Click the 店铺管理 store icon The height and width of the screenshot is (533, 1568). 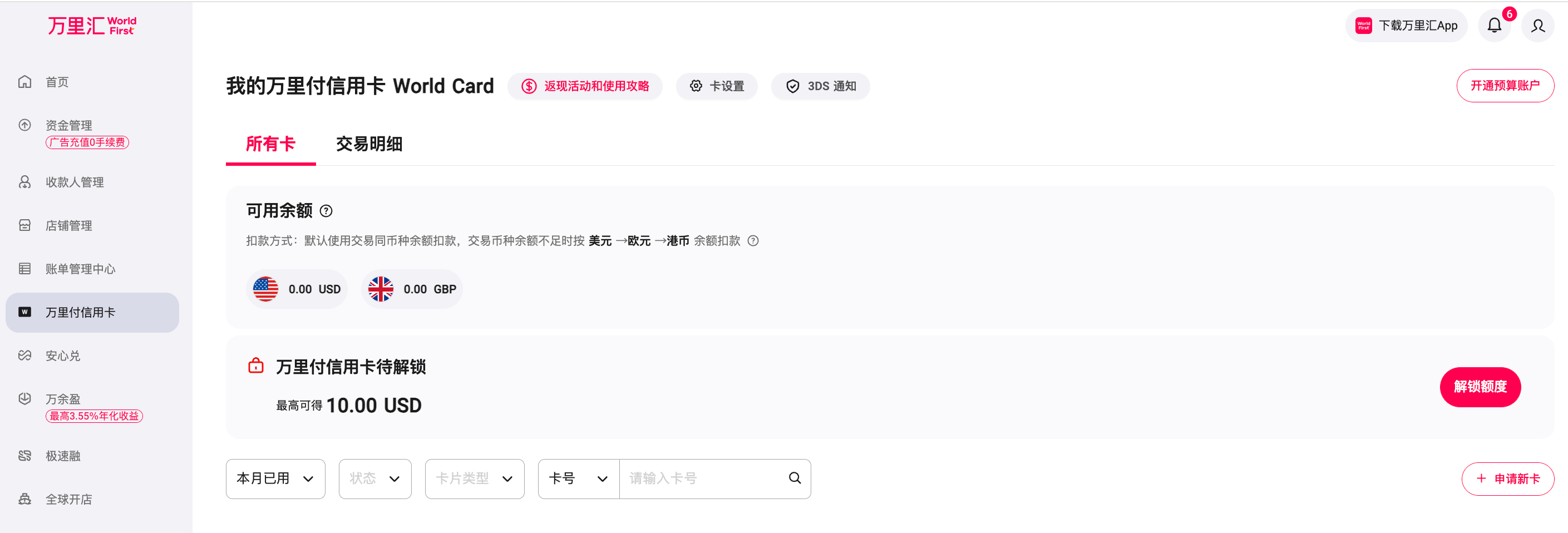click(24, 225)
